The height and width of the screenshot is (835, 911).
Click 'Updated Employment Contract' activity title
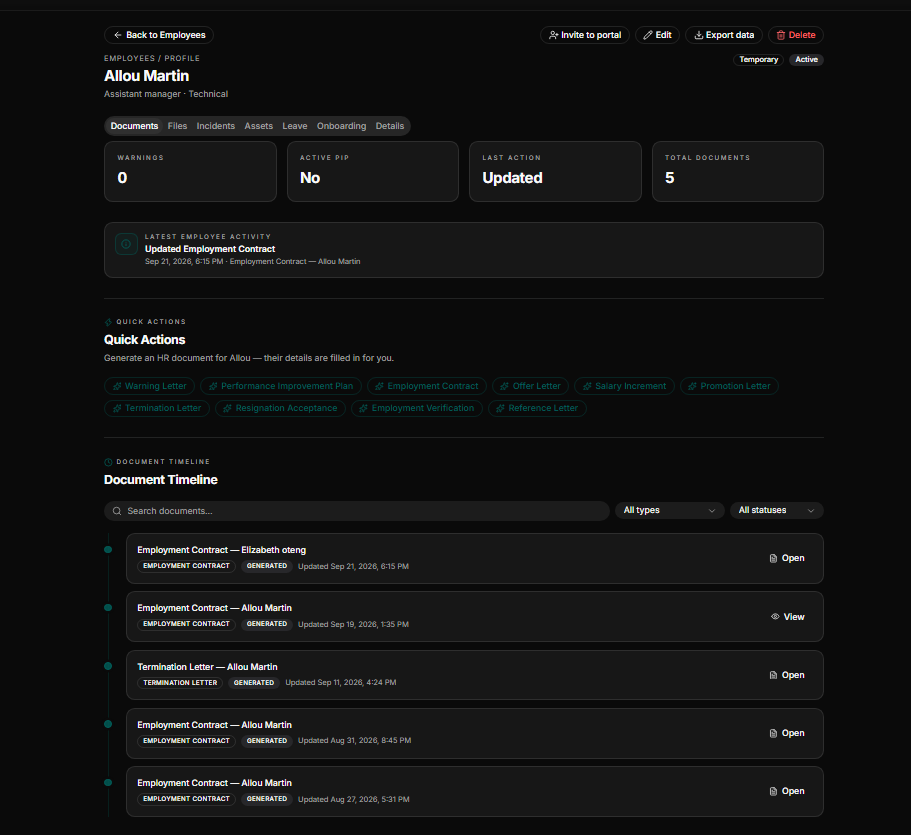tap(210, 249)
